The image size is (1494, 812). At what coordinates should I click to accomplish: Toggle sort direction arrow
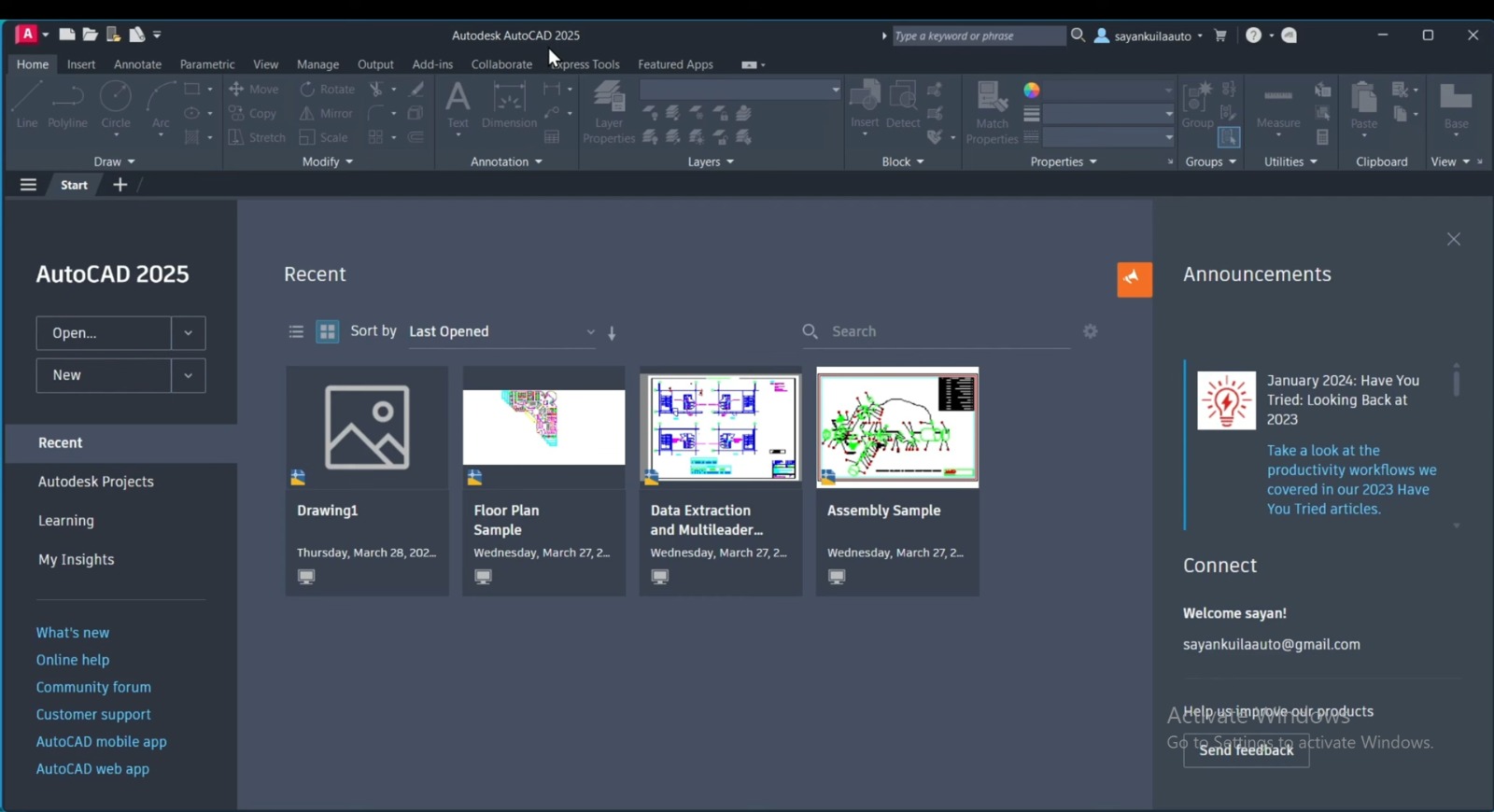pyautogui.click(x=612, y=333)
